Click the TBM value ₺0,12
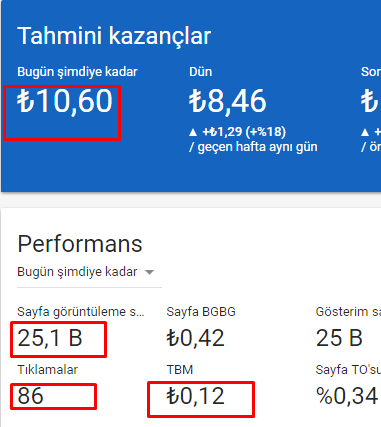Image resolution: width=381 pixels, height=427 pixels. tap(195, 396)
